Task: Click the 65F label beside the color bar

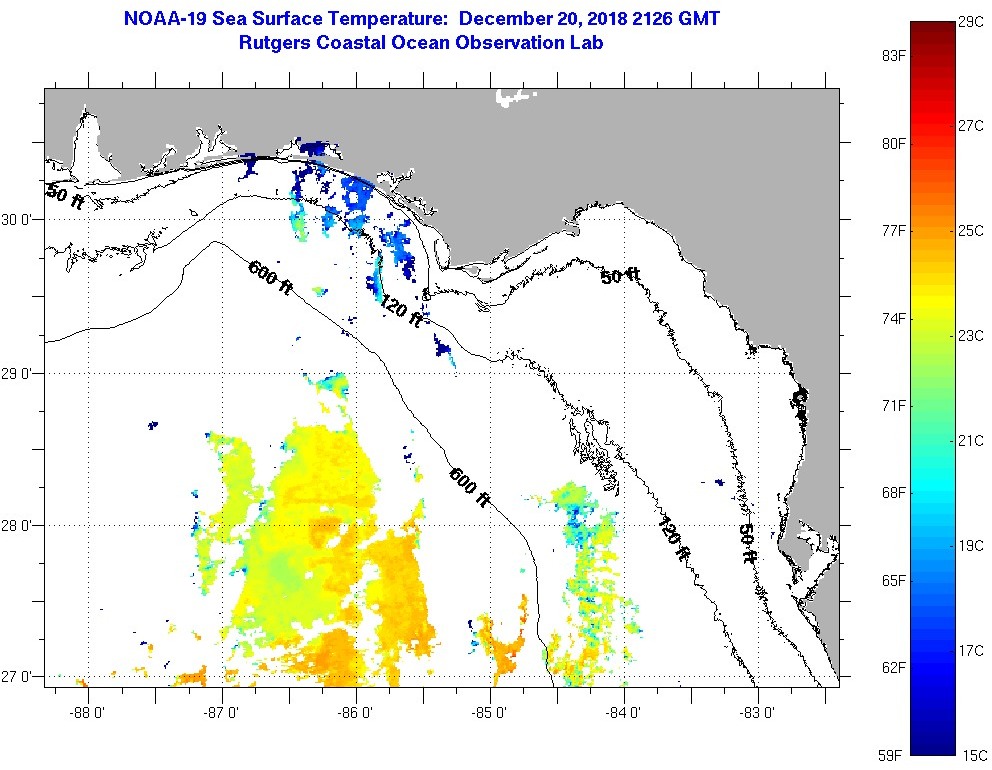Action: 893,580
